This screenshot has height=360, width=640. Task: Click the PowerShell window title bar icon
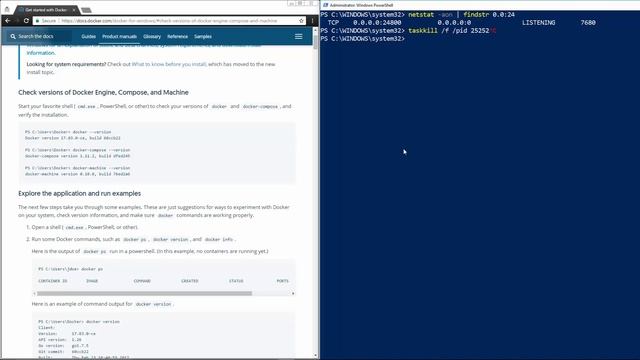(325, 5)
